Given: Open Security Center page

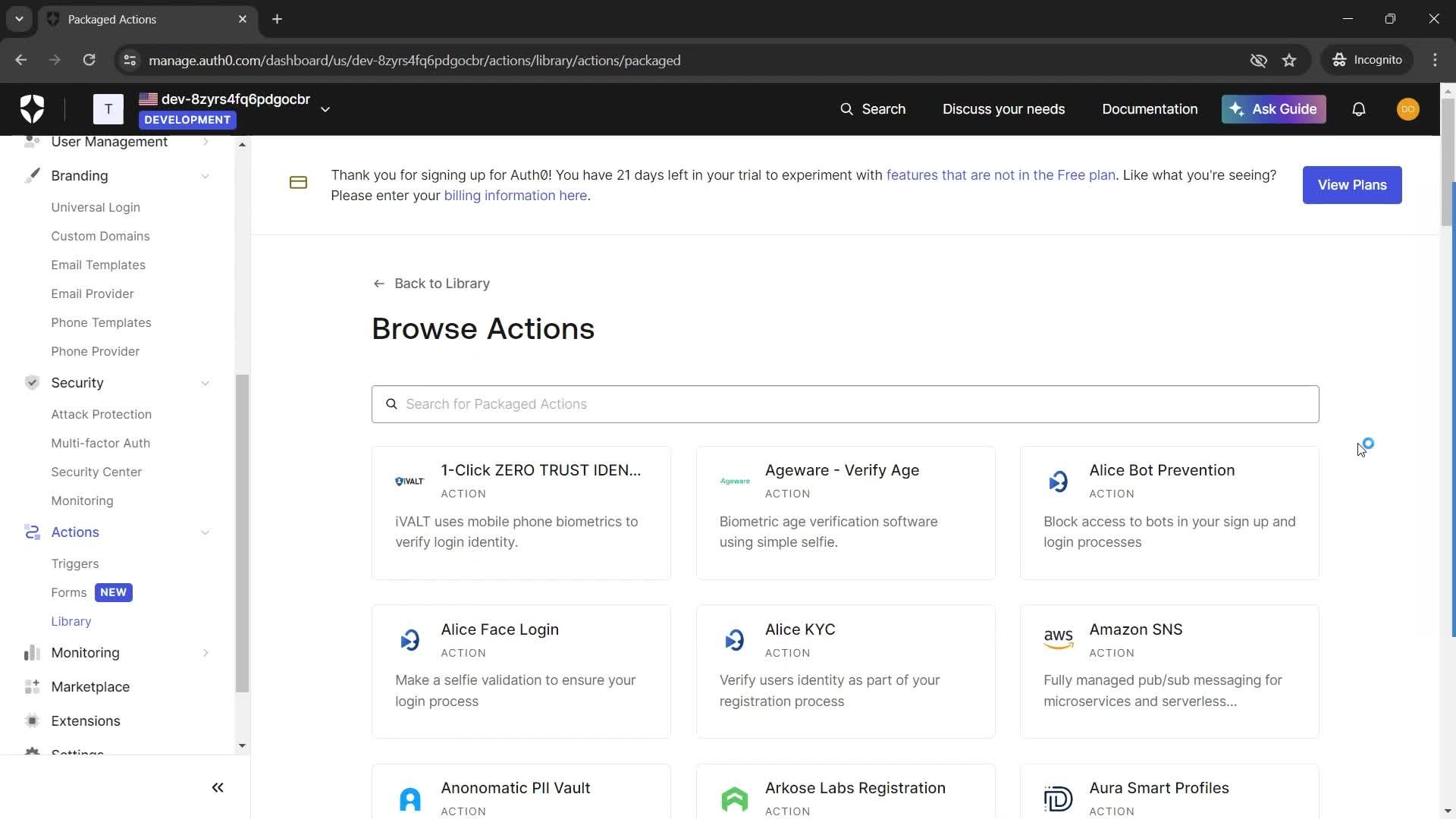Looking at the screenshot, I should pos(96,472).
